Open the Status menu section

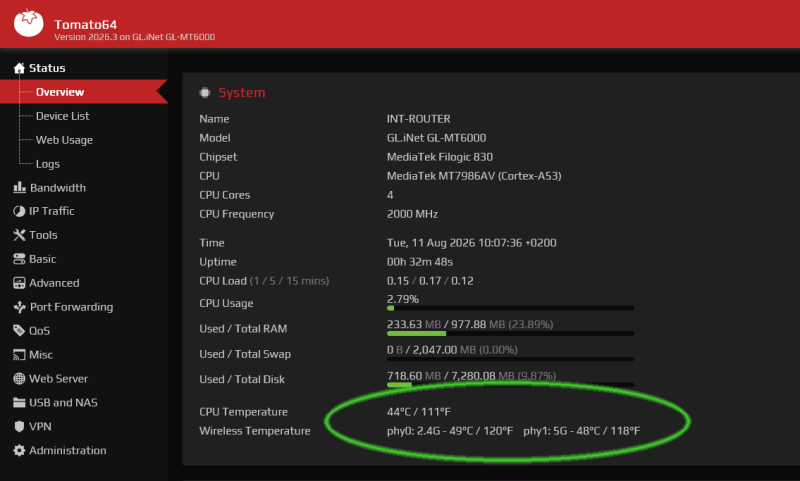[x=47, y=68]
